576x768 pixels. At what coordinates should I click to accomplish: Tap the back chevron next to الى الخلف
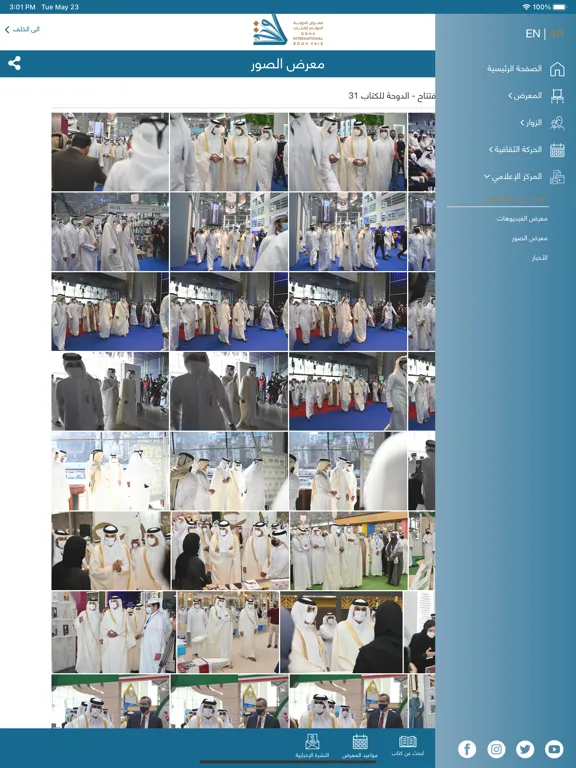click(7, 29)
